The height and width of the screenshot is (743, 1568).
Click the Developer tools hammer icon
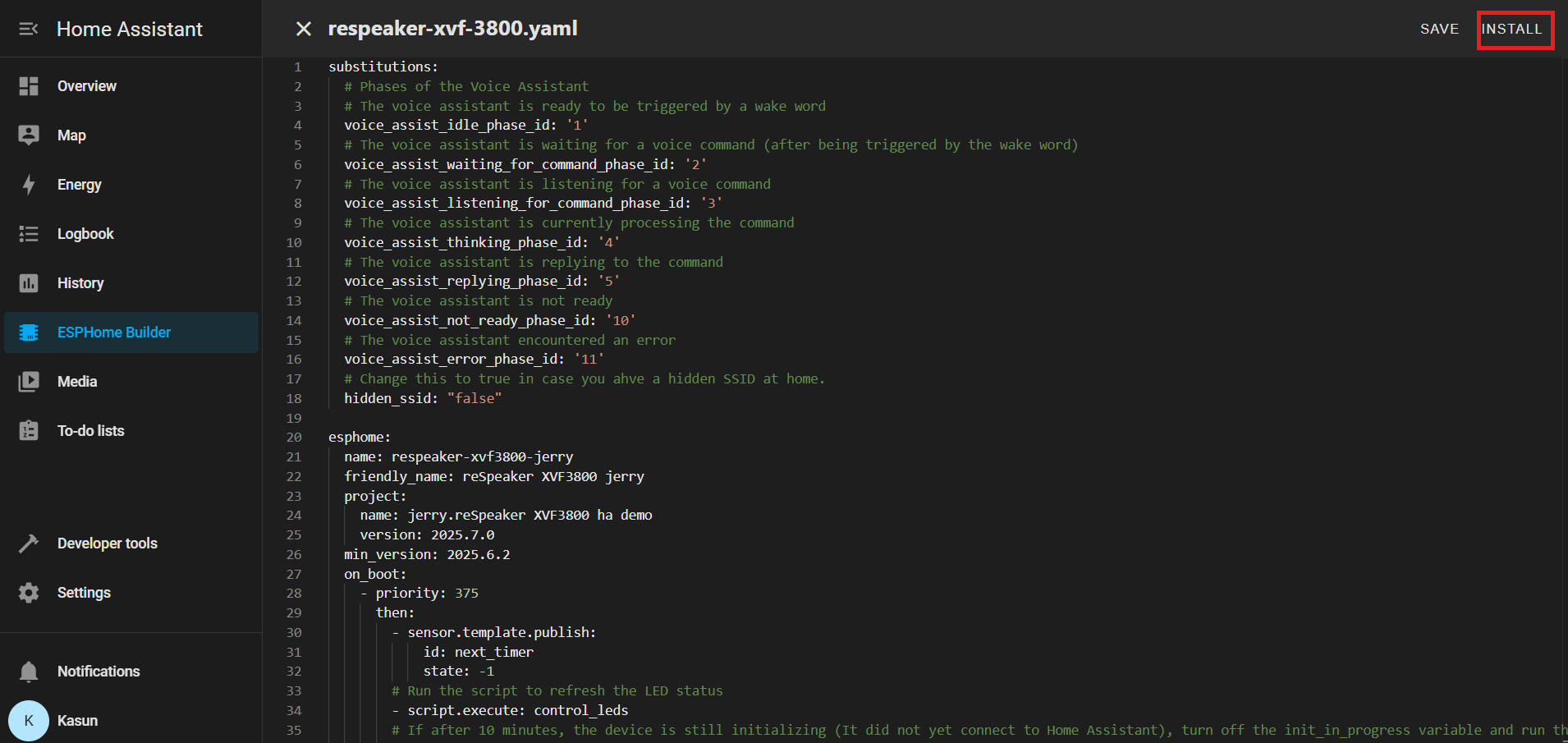(29, 543)
